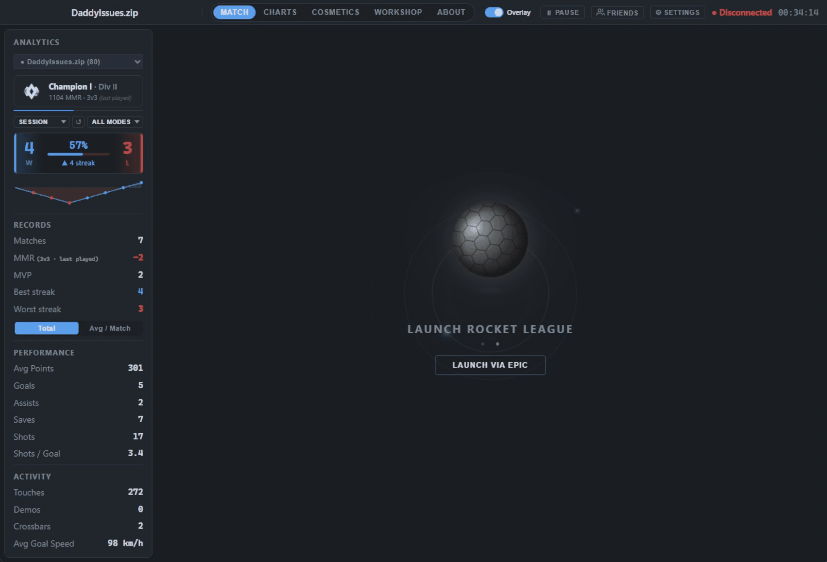Click the MVP record row
Screen dimensions: 827x562
coord(78,275)
